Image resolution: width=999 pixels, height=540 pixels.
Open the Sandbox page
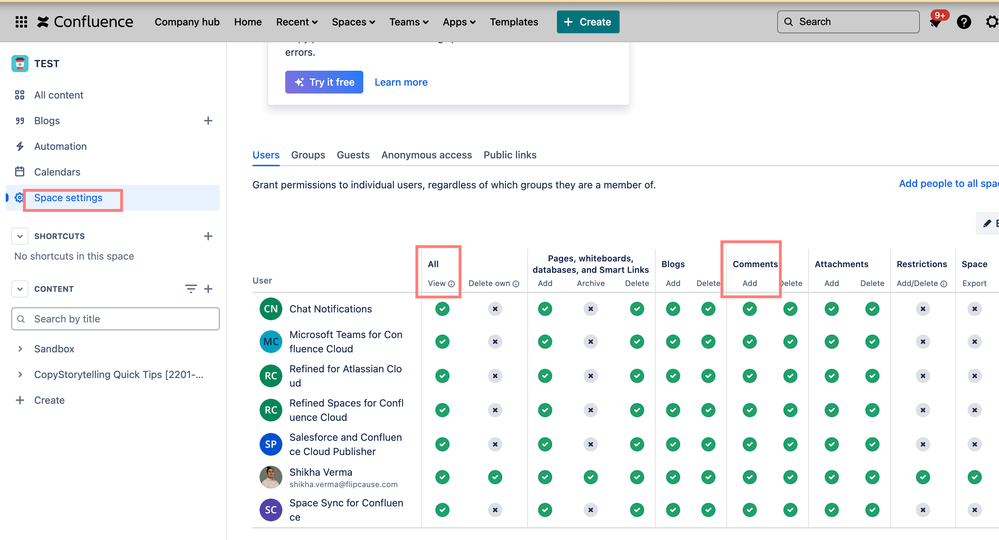[54, 349]
